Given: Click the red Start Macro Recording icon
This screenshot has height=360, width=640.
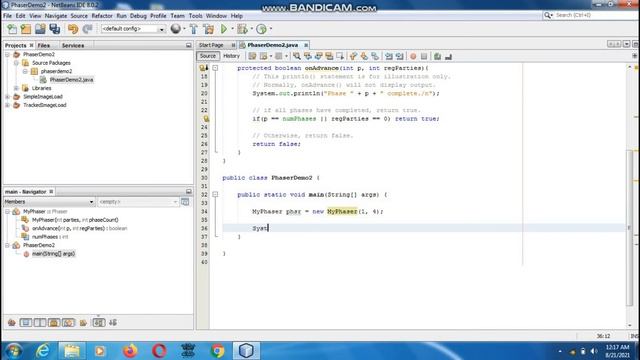Looking at the screenshot, I should (413, 56).
